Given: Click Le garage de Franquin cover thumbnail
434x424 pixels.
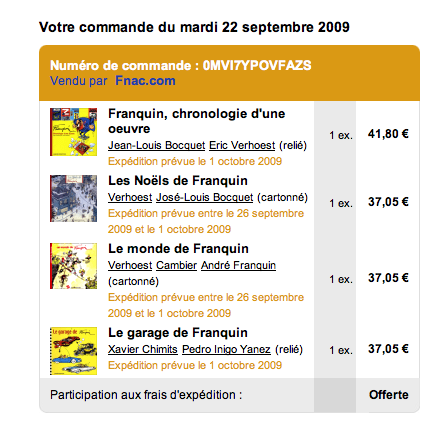Looking at the screenshot, I should point(73,351).
